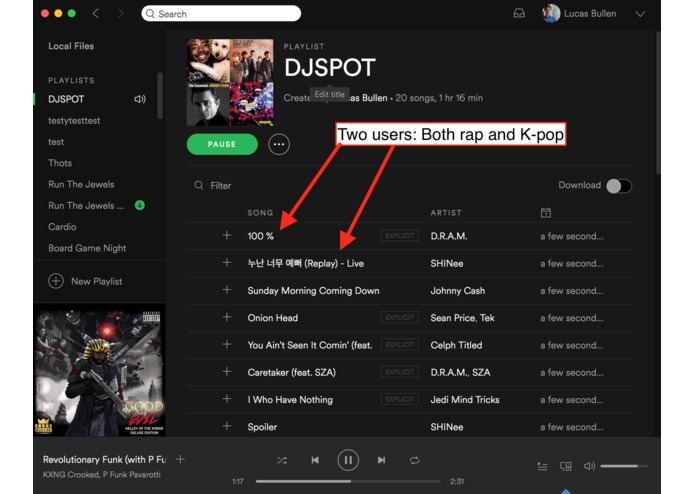Toggle repeat mode
Image resolution: width=695 pixels, height=494 pixels.
click(x=414, y=460)
